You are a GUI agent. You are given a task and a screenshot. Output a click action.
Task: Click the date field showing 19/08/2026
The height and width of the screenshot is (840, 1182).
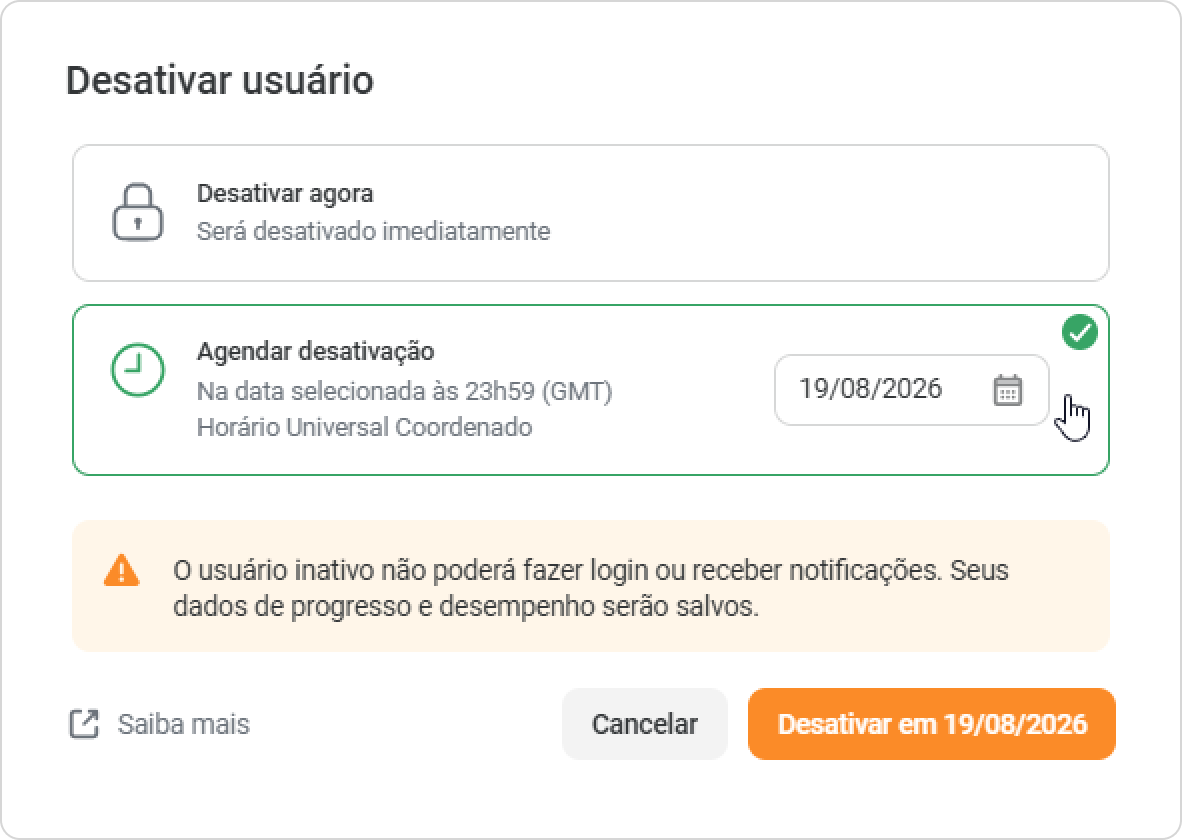911,390
